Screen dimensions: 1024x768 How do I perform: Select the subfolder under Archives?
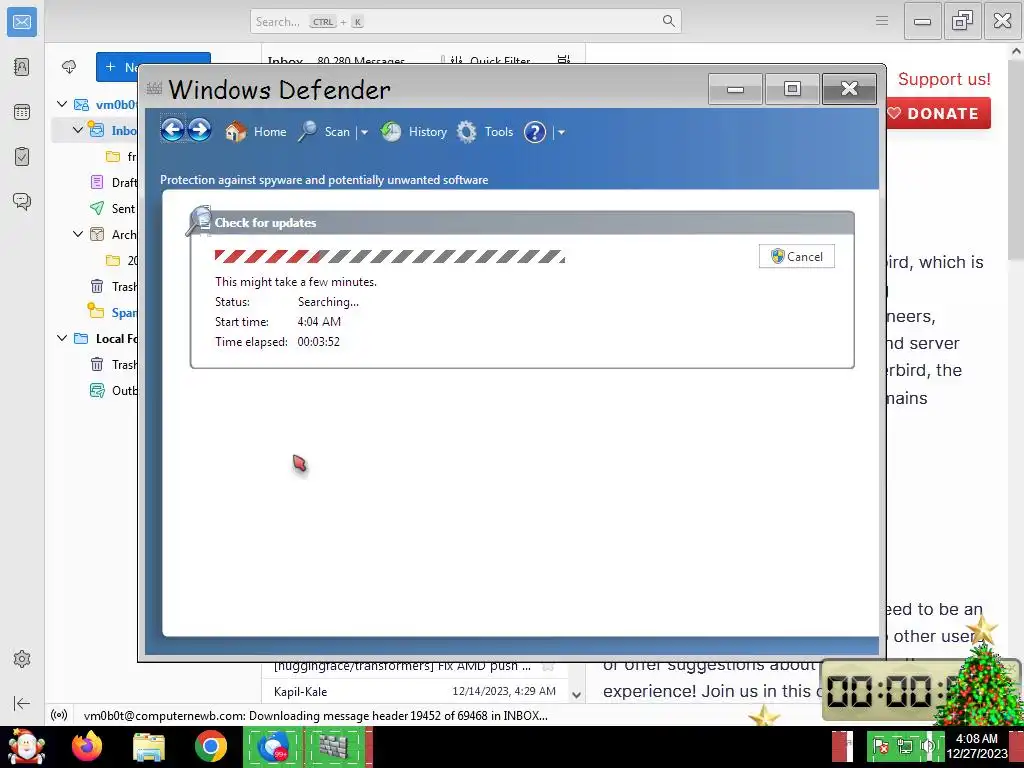pyautogui.click(x=121, y=260)
